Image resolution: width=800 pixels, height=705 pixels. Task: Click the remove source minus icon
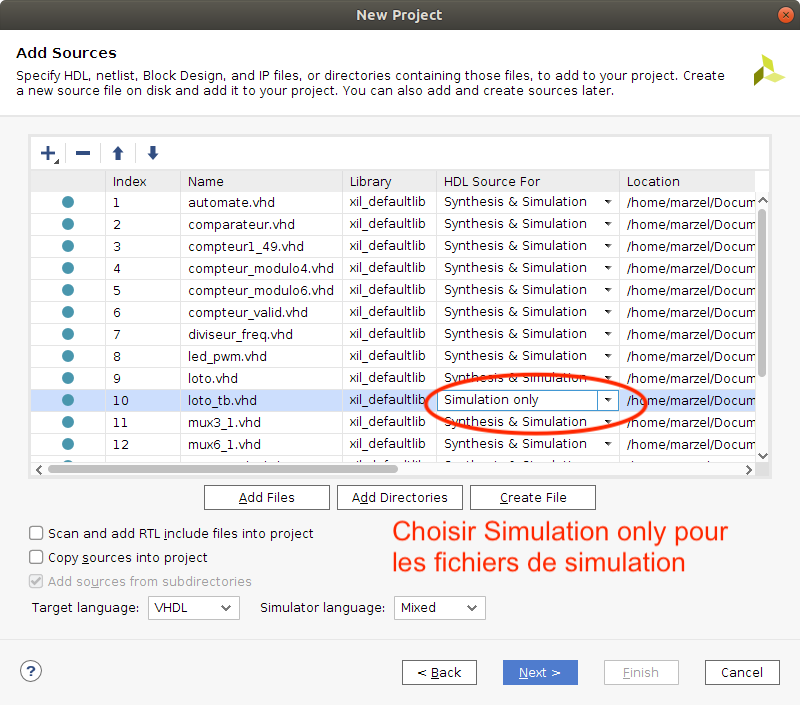[83, 153]
